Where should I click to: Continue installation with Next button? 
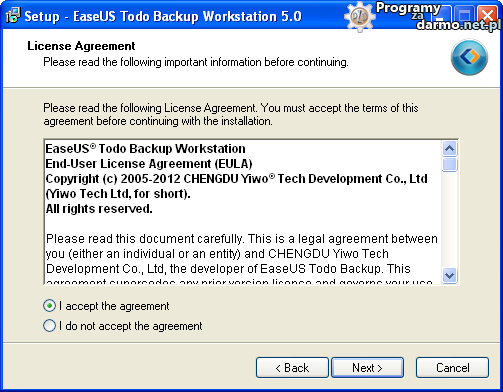tap(367, 368)
